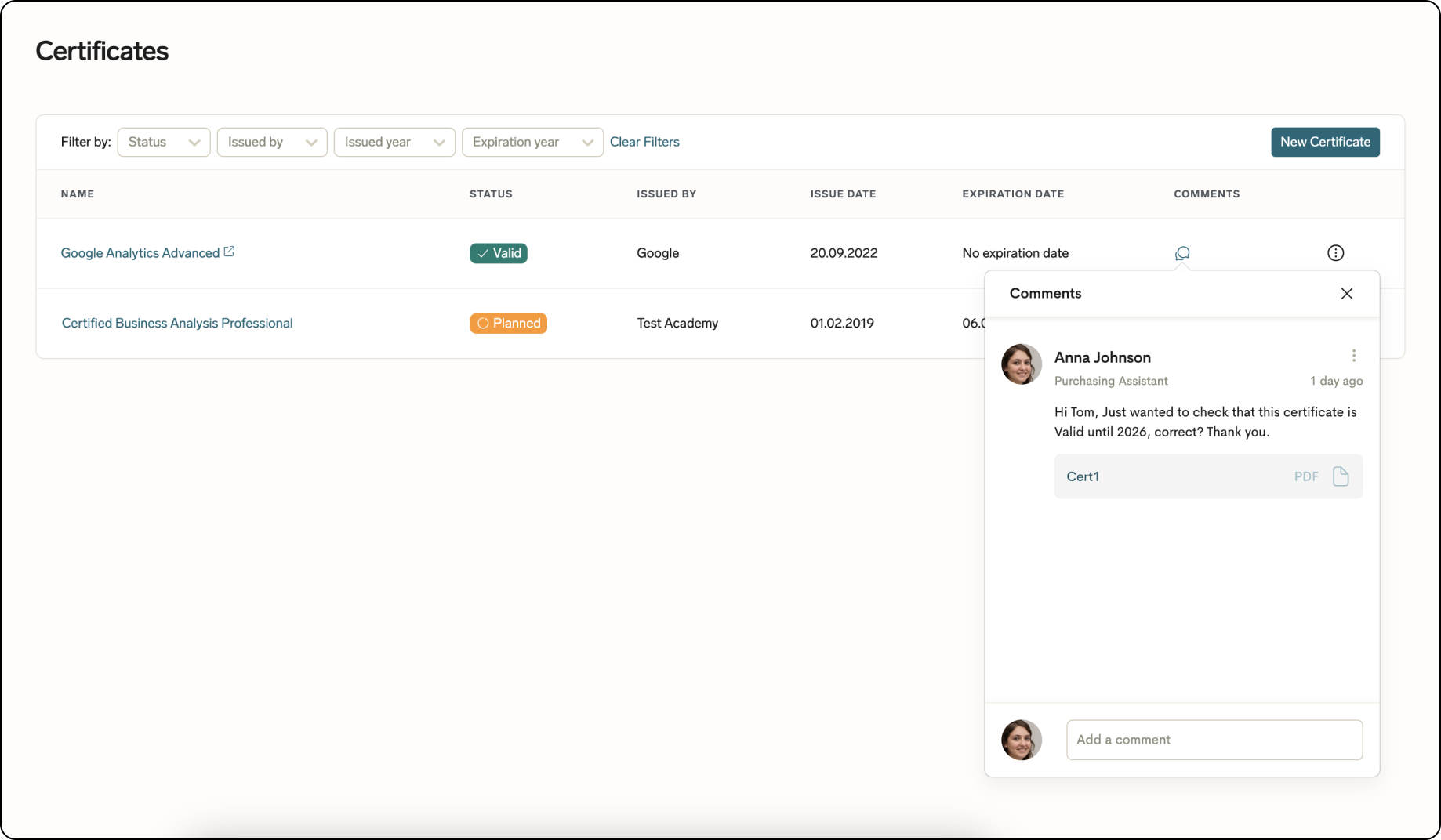Screen dimensions: 1441x840
Task: Open Certified Business Analysis Professional certificate
Action: (177, 323)
